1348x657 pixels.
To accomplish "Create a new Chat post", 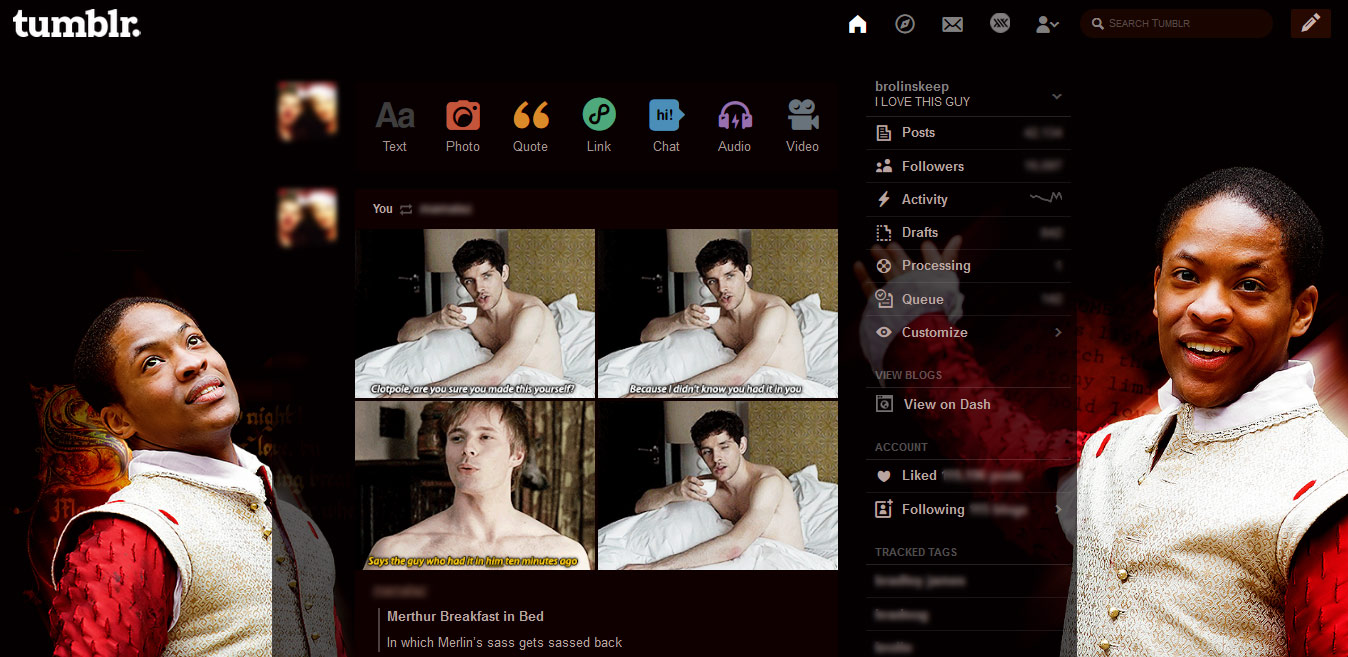I will tap(666, 126).
